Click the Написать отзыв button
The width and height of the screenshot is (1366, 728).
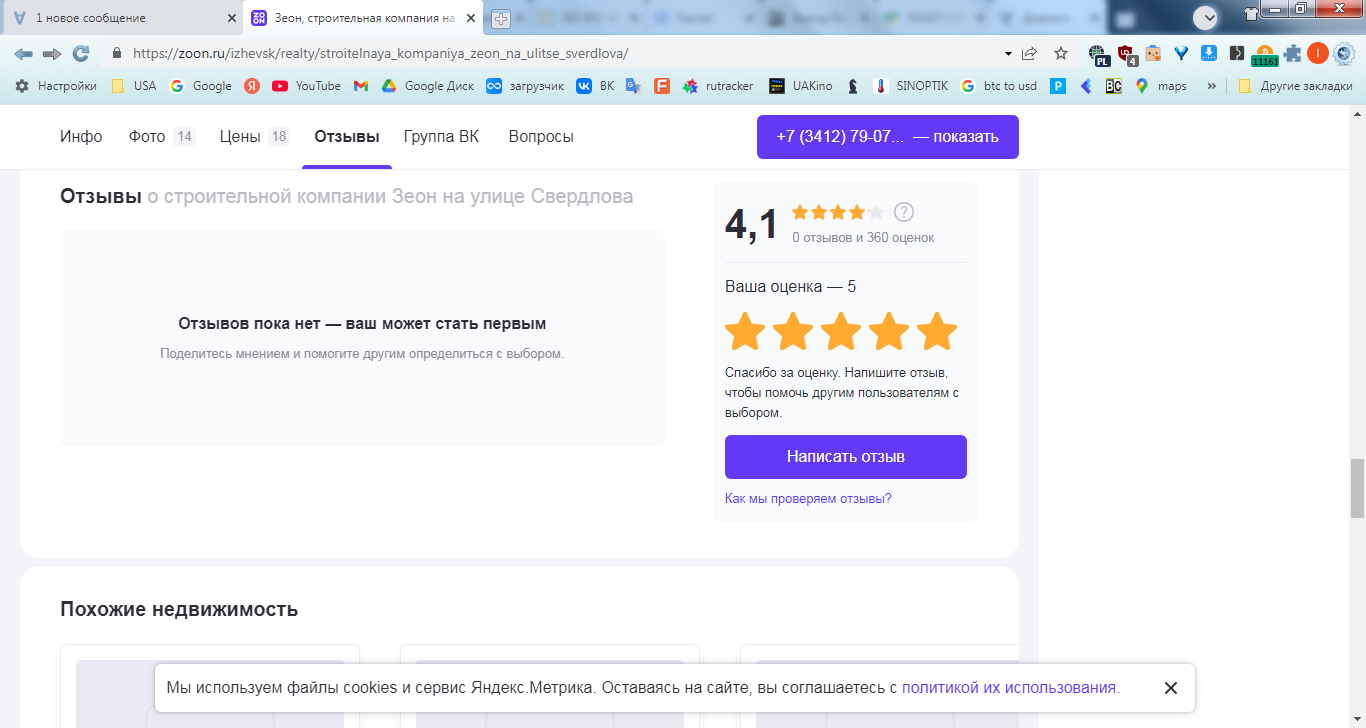tap(846, 457)
